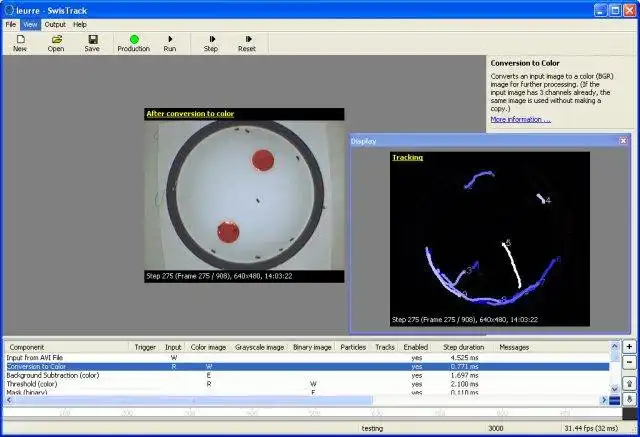
Task: Click the Trigger column header
Action: pos(145,347)
